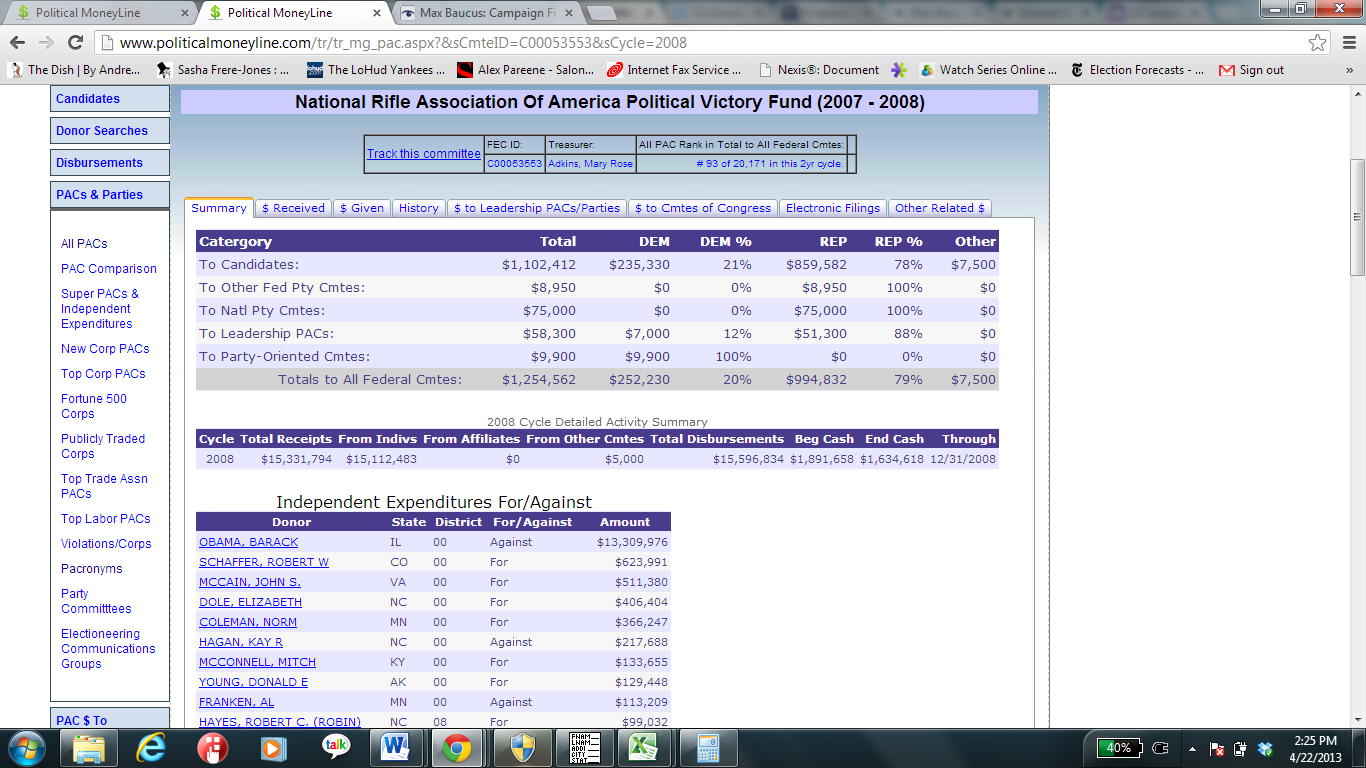Open $ to Cmtes of Congress tab
This screenshot has width=1366, height=768.
pos(703,208)
